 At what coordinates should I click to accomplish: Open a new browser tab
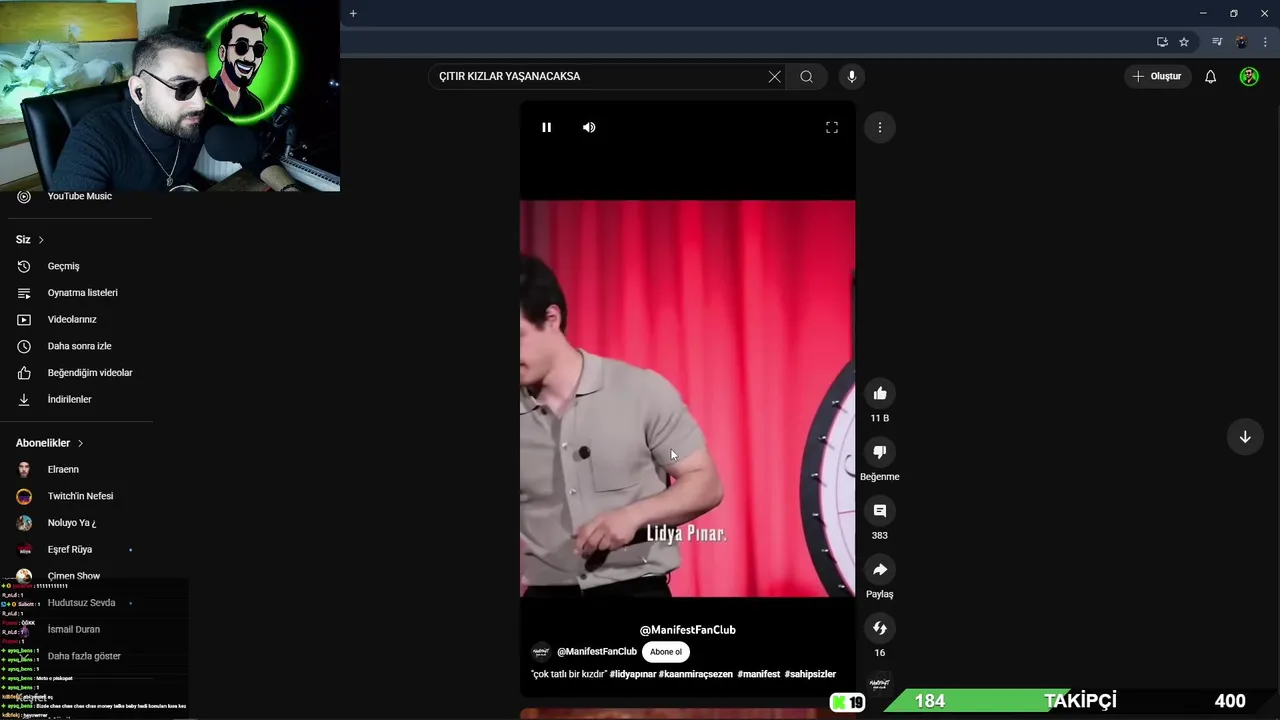coord(353,13)
